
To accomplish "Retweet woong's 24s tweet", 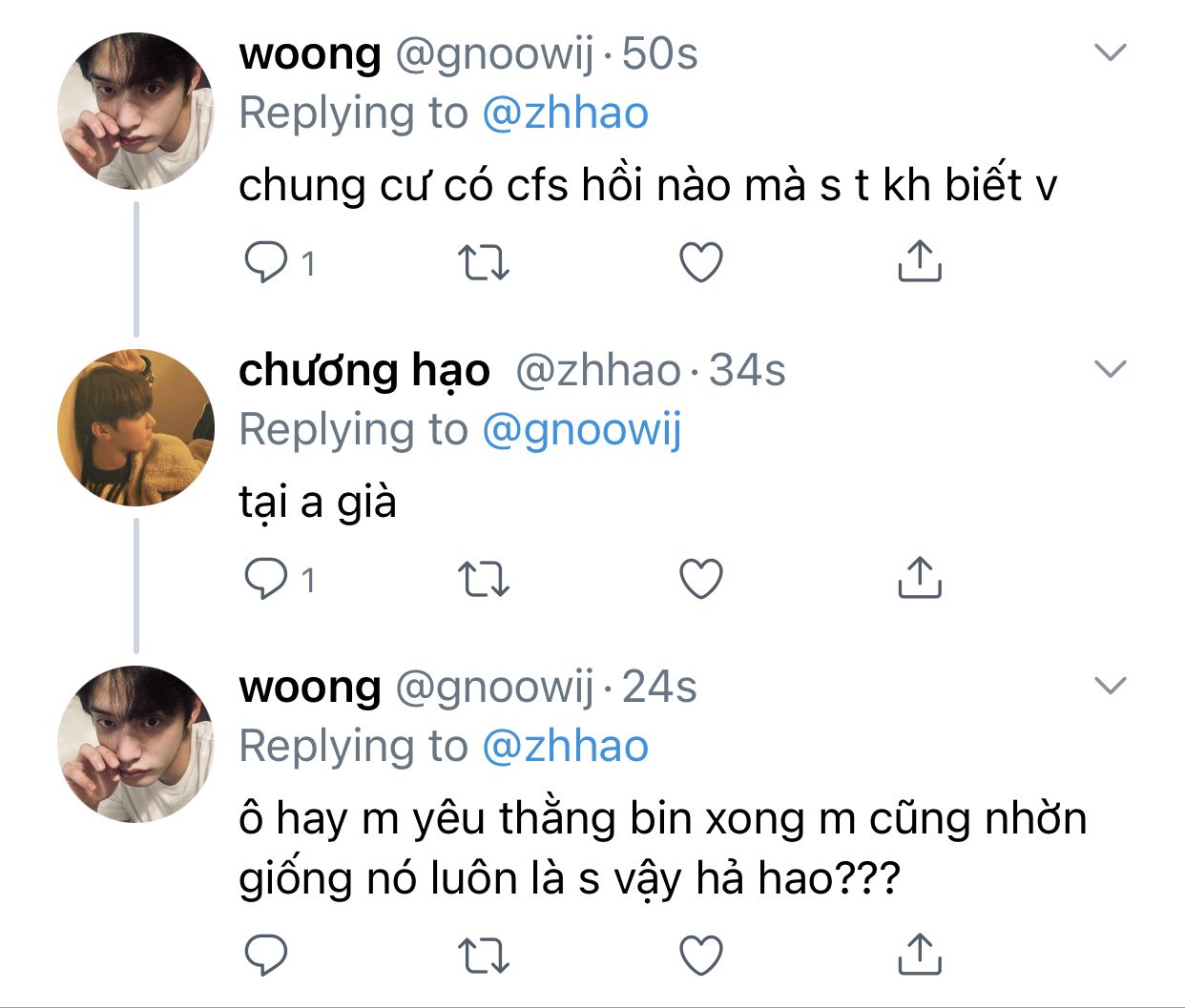I will click(484, 955).
